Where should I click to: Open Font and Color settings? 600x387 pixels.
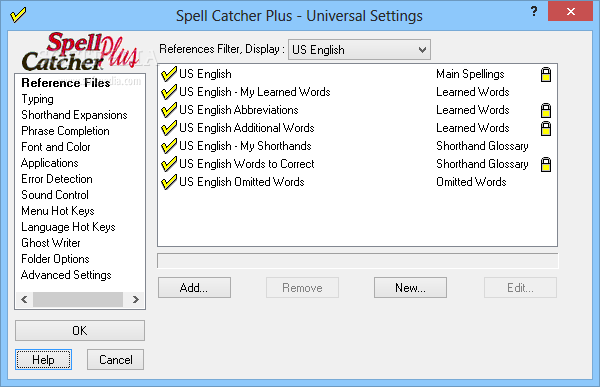click(56, 147)
